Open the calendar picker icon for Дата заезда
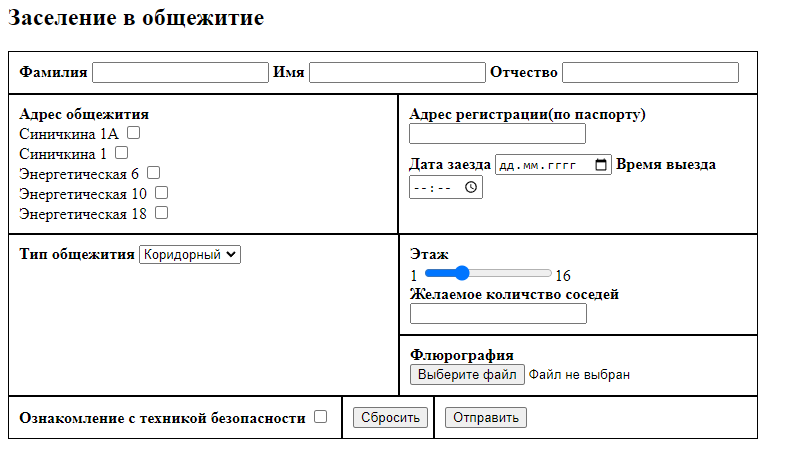The height and width of the screenshot is (462, 802). coord(600,166)
